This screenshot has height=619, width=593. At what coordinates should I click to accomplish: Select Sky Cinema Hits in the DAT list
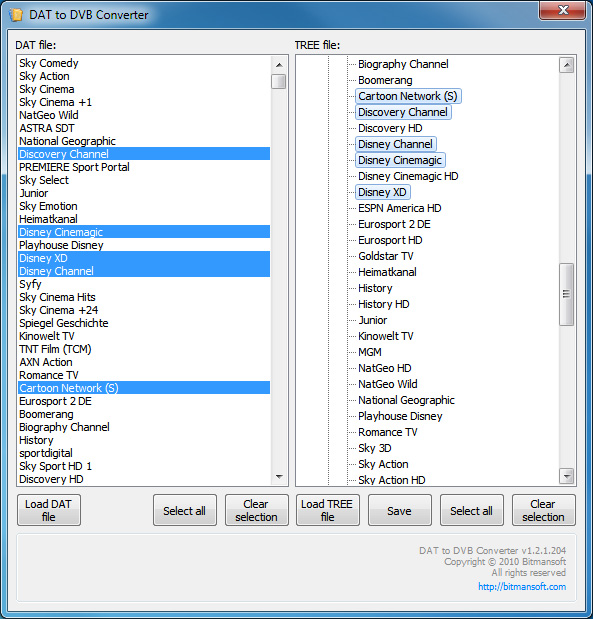point(144,297)
